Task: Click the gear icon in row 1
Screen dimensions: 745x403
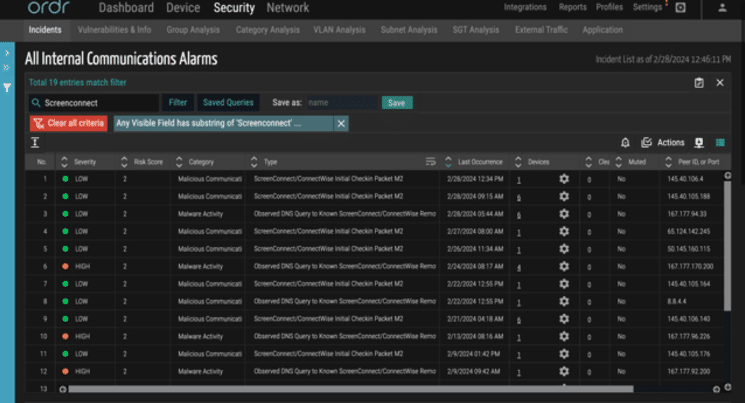Action: pyautogui.click(x=564, y=179)
